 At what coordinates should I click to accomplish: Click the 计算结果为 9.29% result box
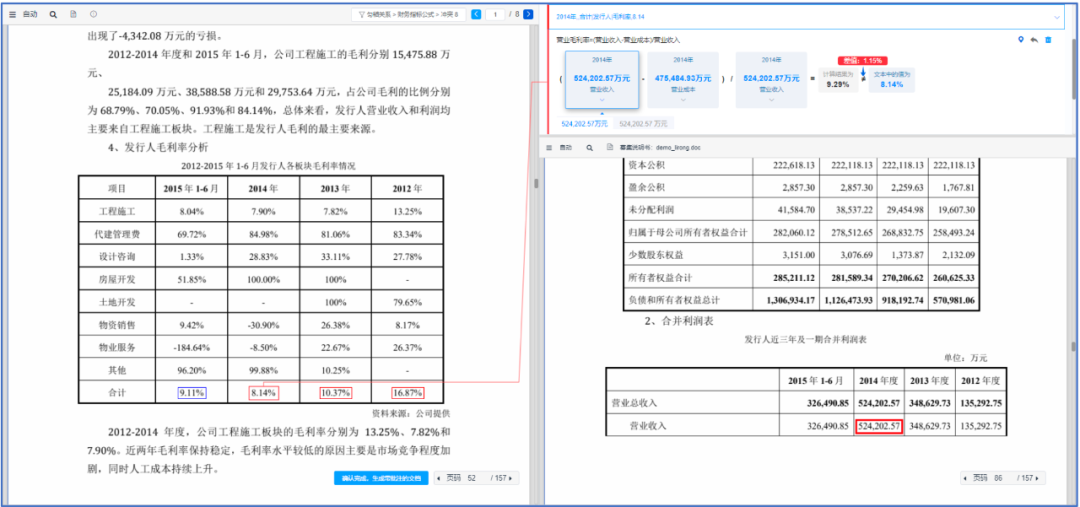pos(837,80)
